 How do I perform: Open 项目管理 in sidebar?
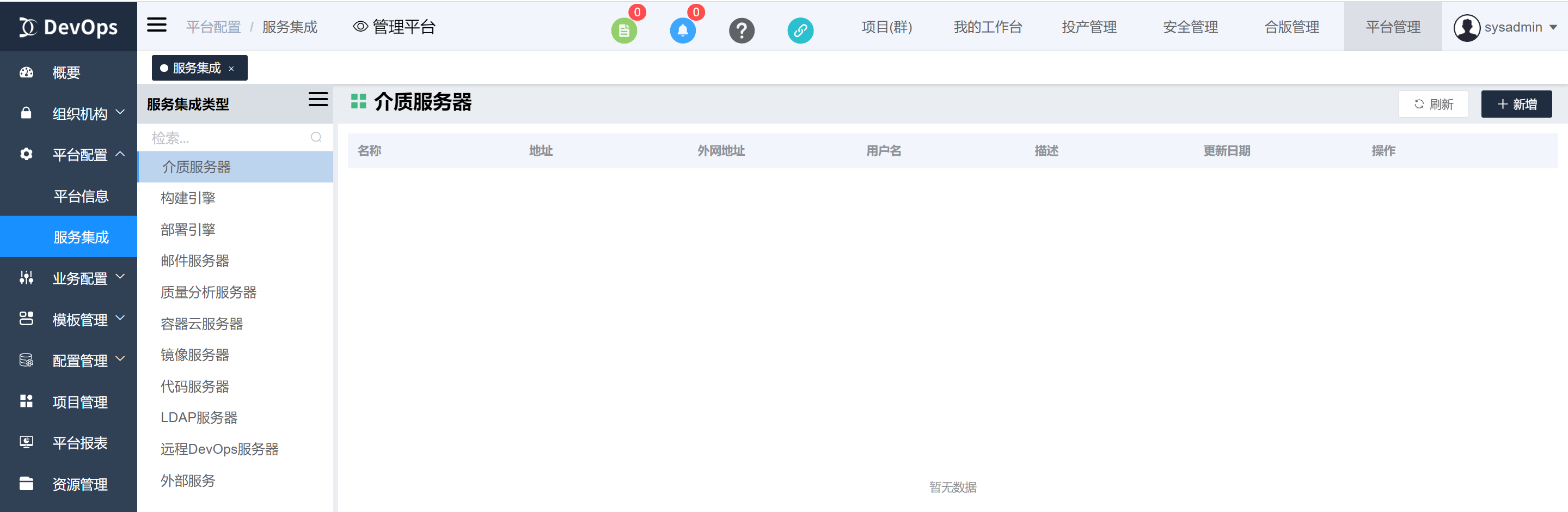(69, 401)
